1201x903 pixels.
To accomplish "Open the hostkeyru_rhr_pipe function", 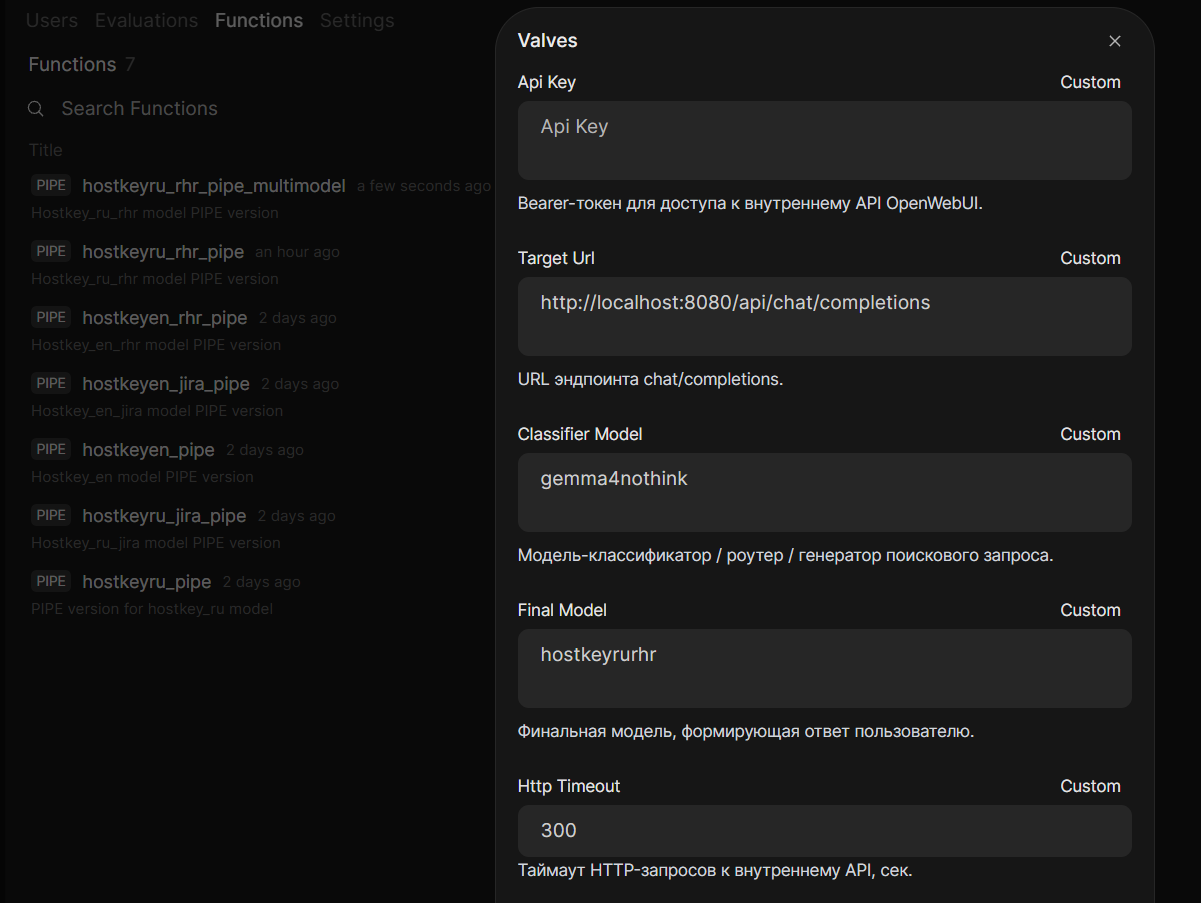I will click(x=163, y=252).
